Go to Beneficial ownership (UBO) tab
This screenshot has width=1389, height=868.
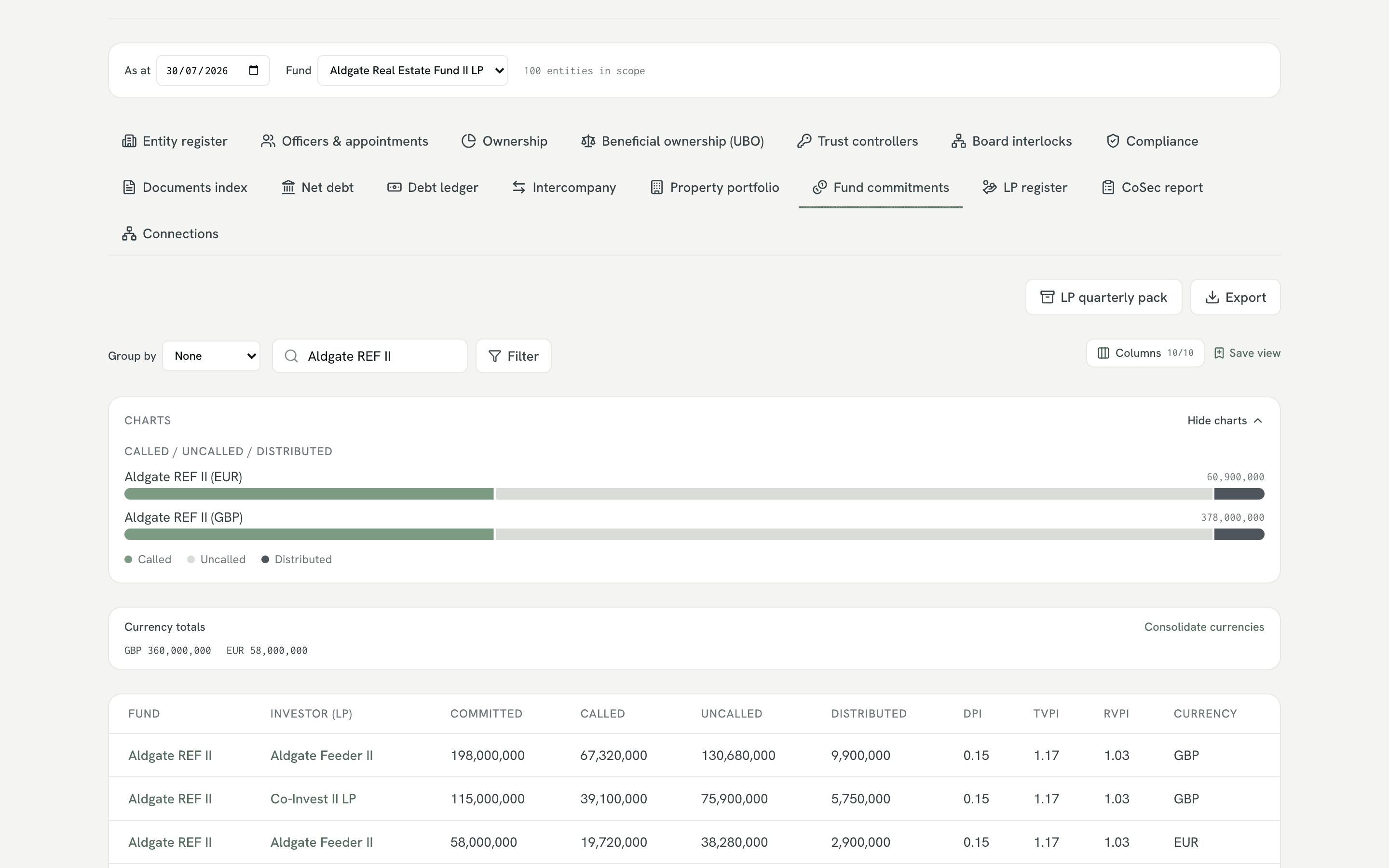pos(672,141)
